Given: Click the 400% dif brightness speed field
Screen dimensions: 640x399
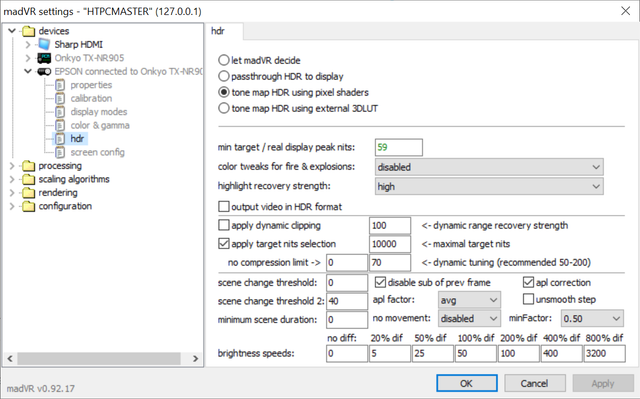Looking at the screenshot, I should [562, 353].
